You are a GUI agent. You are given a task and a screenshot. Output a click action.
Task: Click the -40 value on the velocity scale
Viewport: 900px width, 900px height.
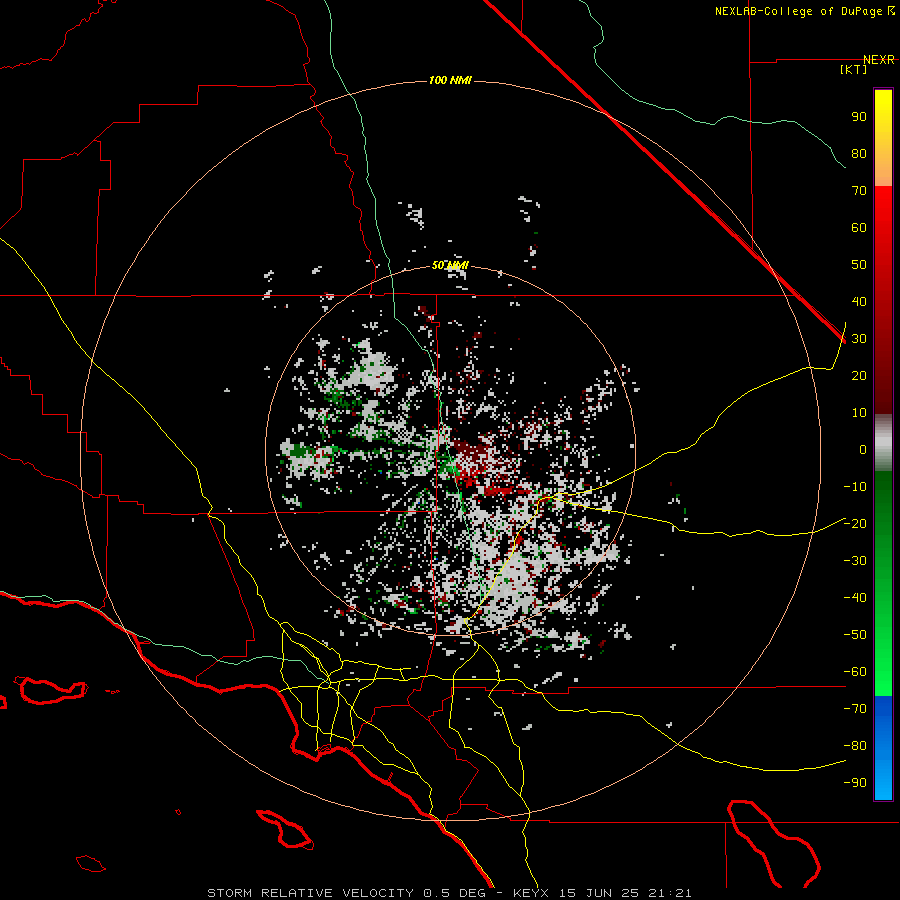coord(855,598)
